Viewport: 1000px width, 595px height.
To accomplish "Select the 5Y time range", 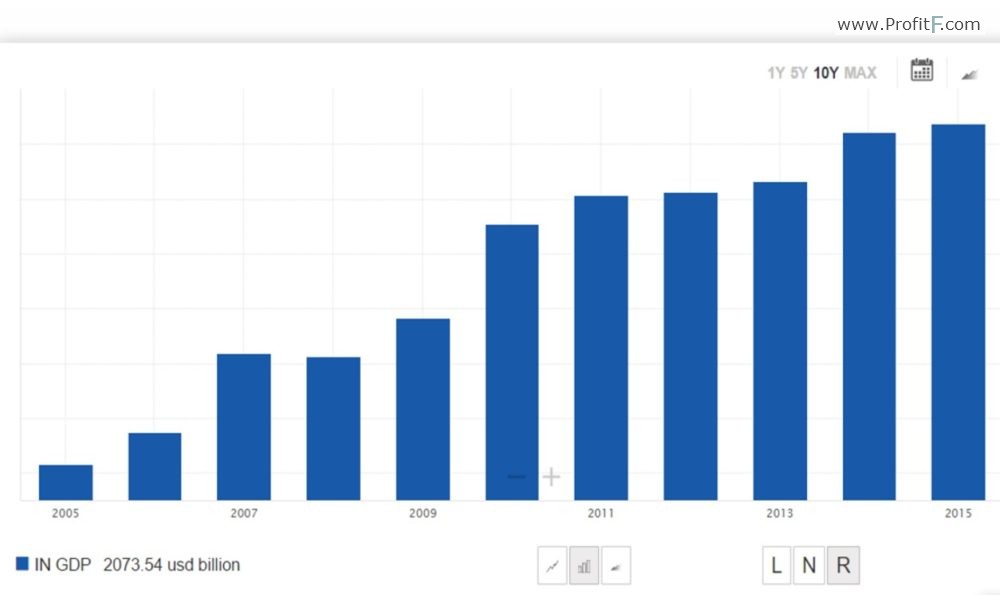I will click(x=799, y=73).
